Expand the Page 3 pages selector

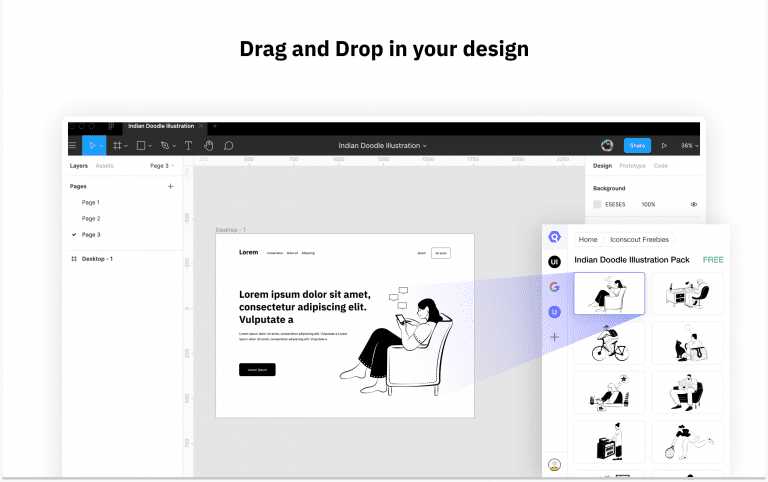pyautogui.click(x=162, y=166)
